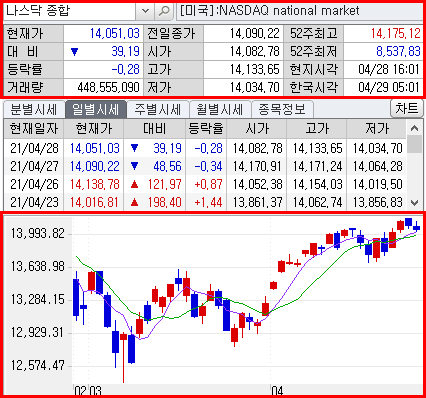This screenshot has width=426, height=398.
Task: Click the 14,175,12 52-week high value
Action: 396,33
